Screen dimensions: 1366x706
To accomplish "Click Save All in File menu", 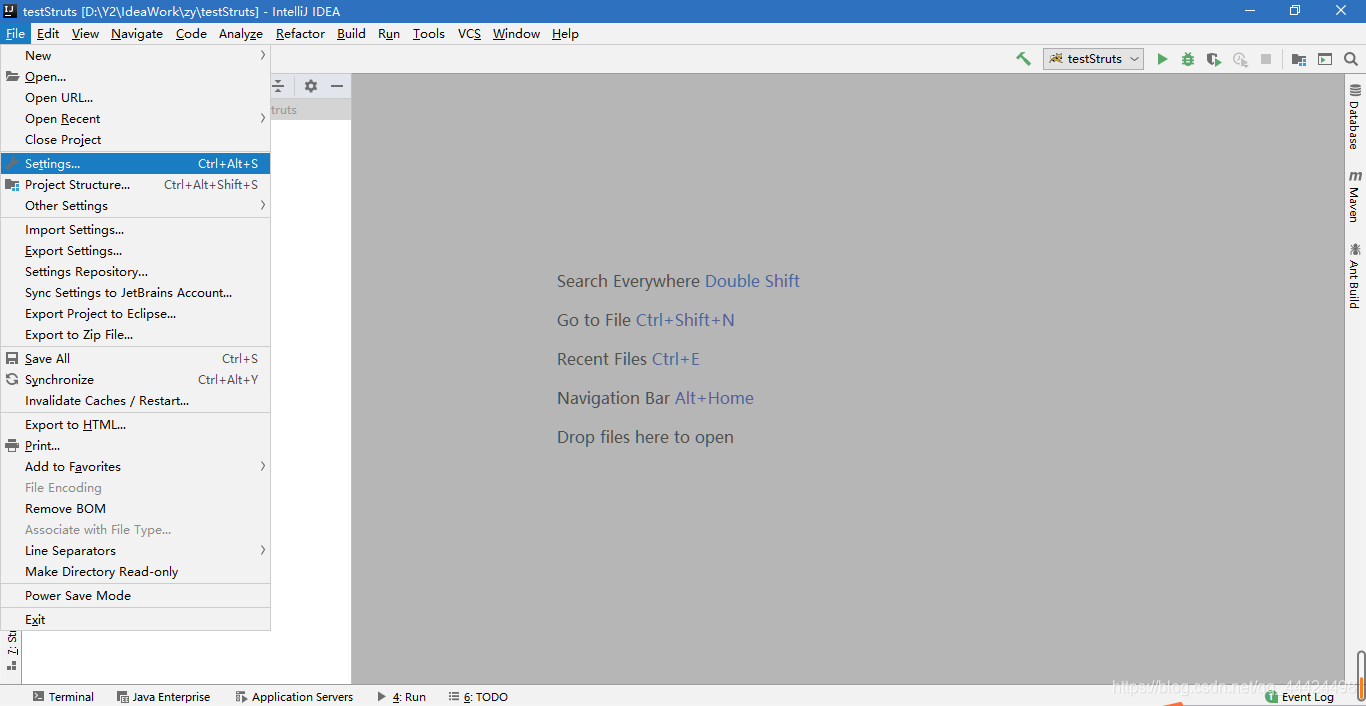I will (x=135, y=359).
